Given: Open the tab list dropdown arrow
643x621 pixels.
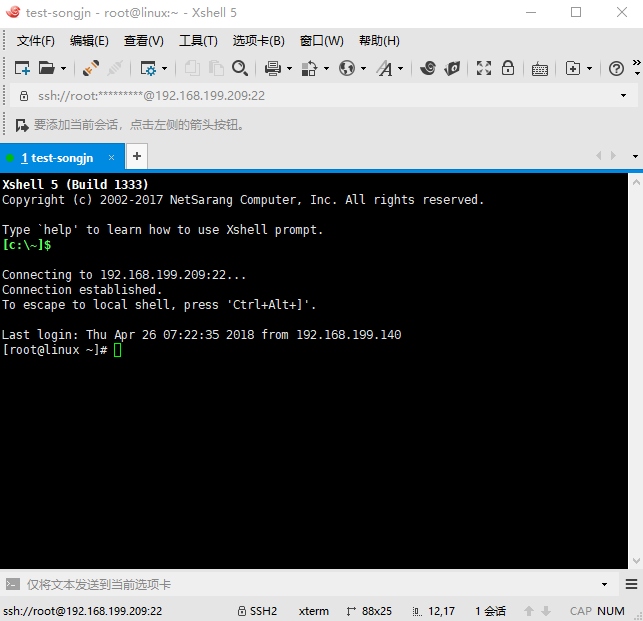Looking at the screenshot, I should point(635,156).
